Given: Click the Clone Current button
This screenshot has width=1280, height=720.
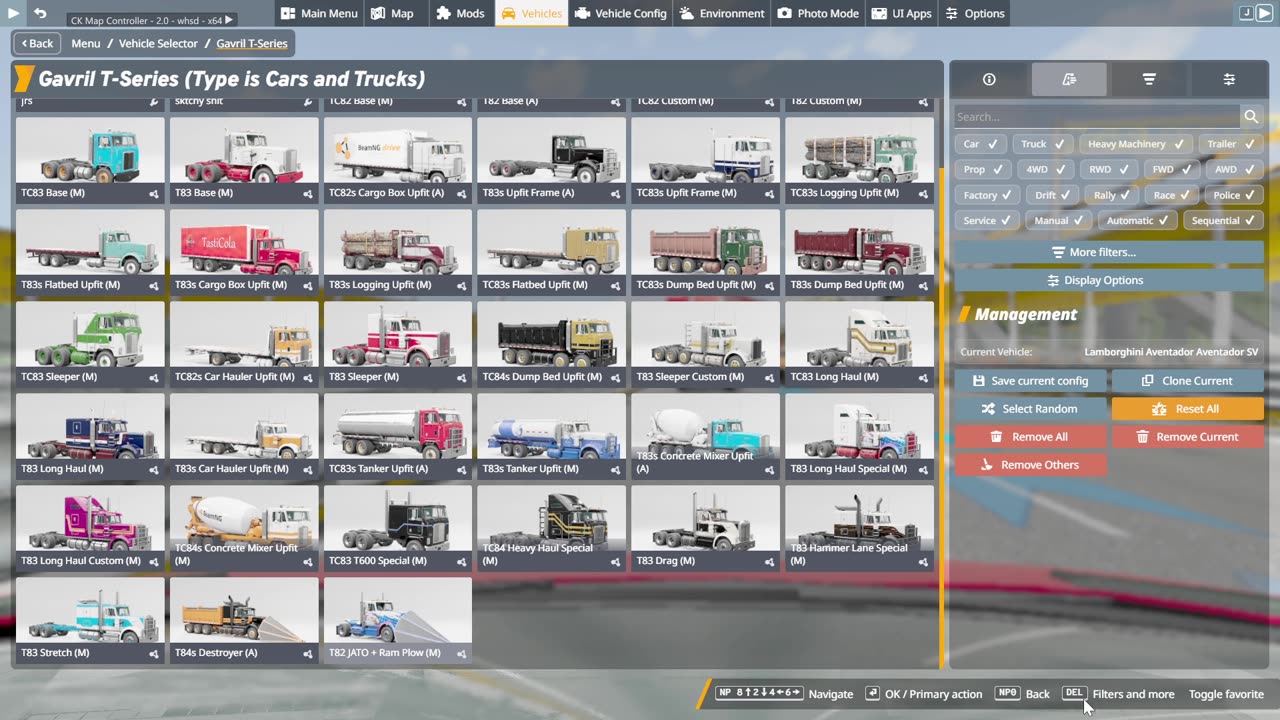Looking at the screenshot, I should [1188, 381].
